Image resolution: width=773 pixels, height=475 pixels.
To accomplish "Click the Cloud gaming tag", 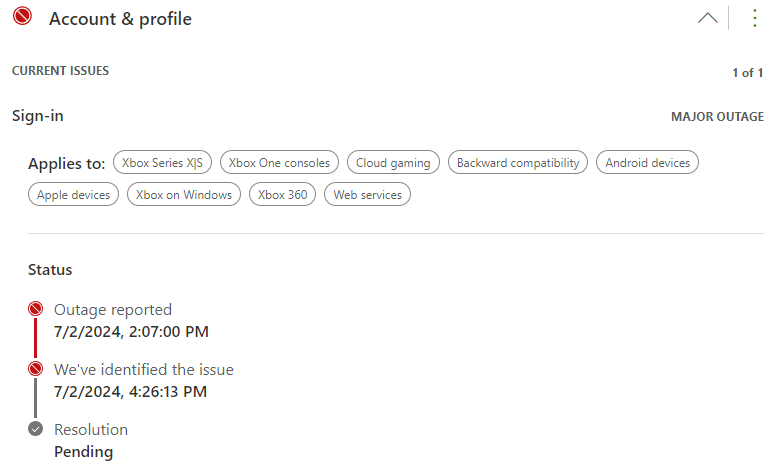I will point(393,162).
